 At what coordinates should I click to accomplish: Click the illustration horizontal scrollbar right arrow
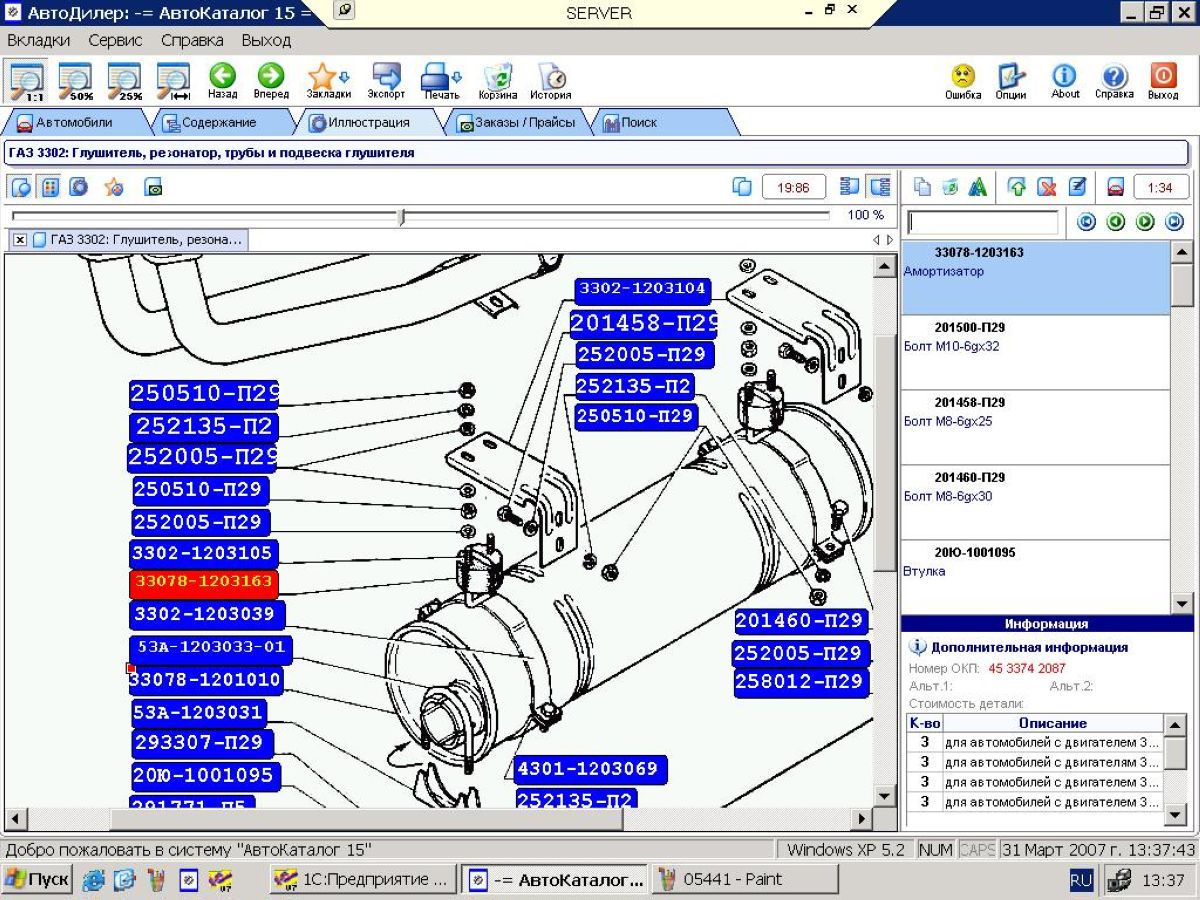tap(862, 818)
